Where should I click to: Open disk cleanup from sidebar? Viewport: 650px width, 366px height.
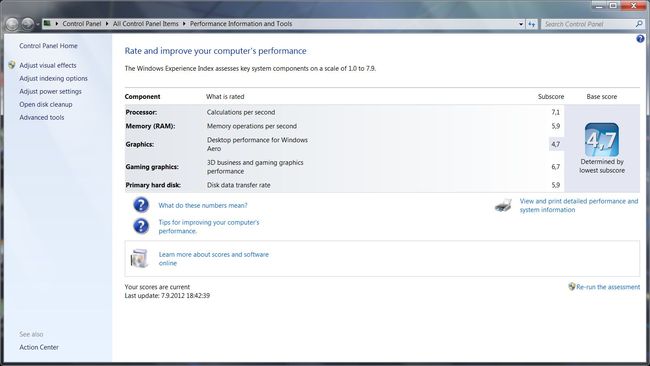pyautogui.click(x=46, y=104)
